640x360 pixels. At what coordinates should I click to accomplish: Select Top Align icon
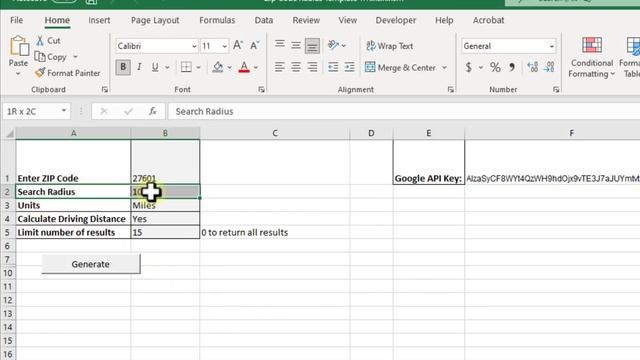[280, 44]
